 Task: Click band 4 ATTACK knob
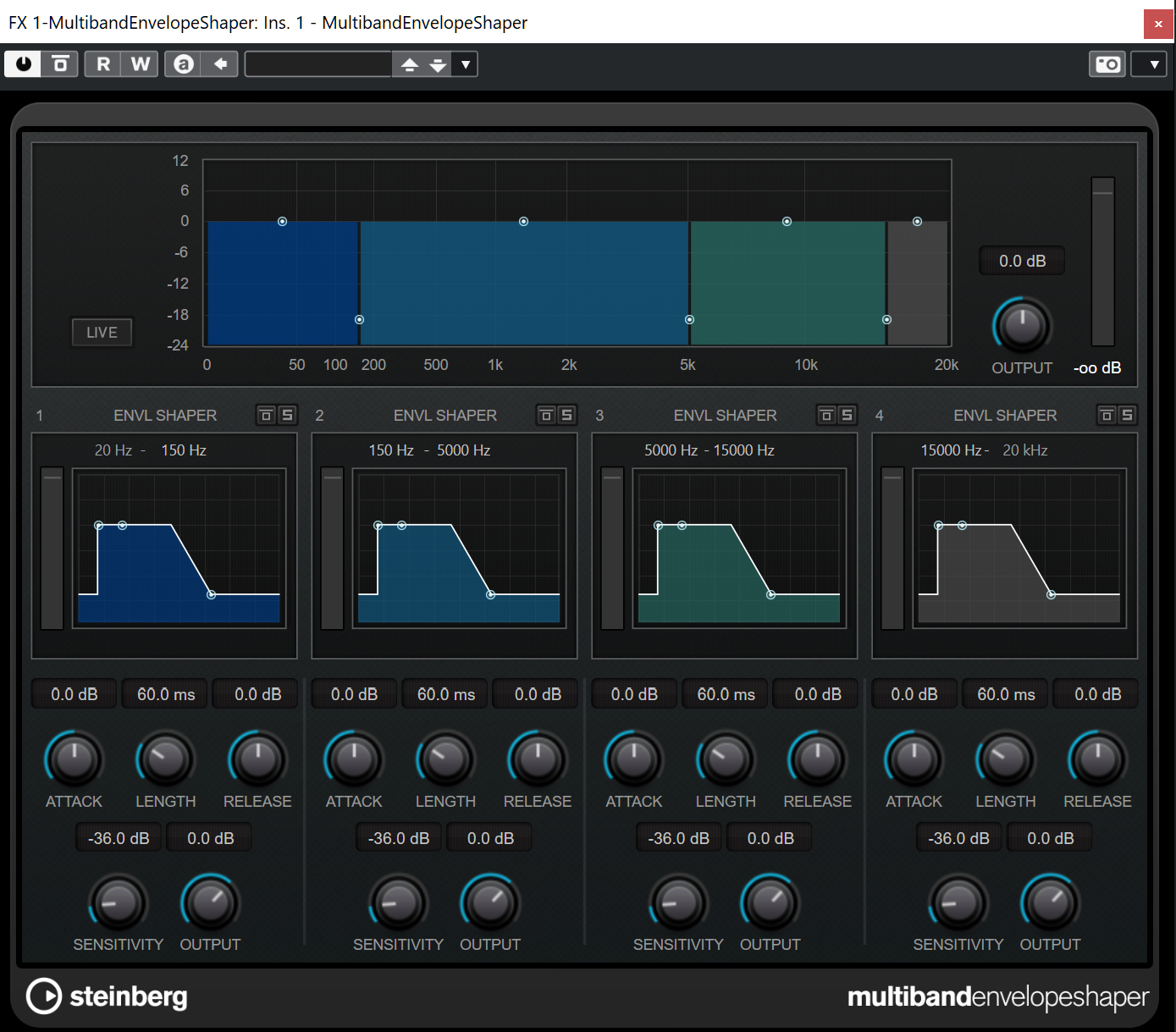pyautogui.click(x=914, y=759)
